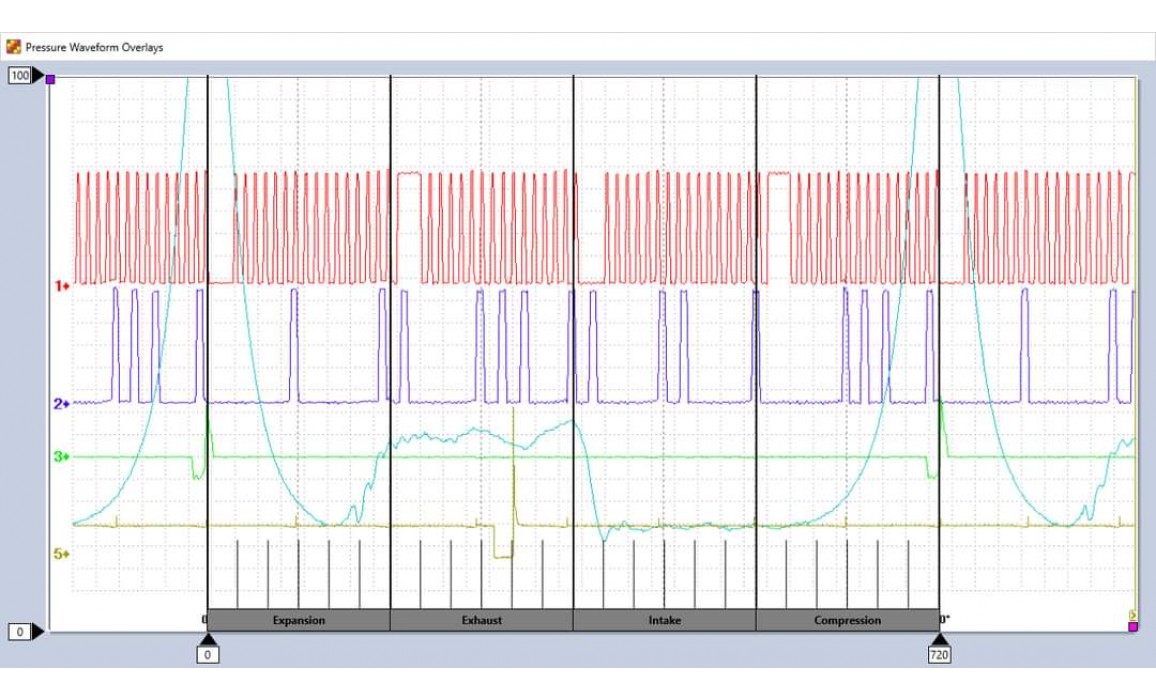Click the Pressure Waveform Overlays window icon
Image resolution: width=1156 pixels, height=700 pixels.
pos(14,47)
